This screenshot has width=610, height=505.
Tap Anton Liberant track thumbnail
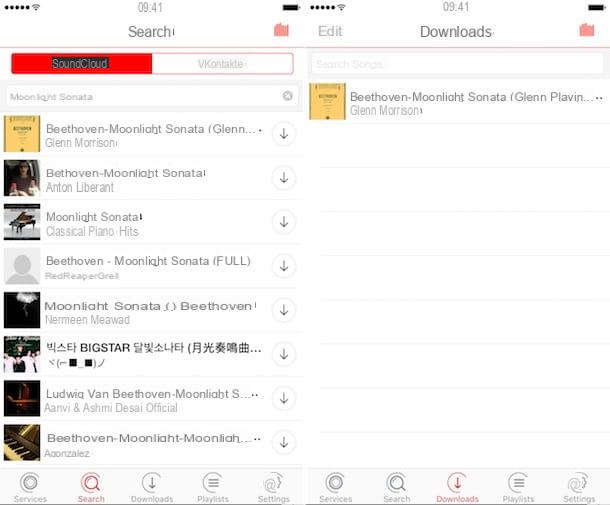[x=22, y=178]
